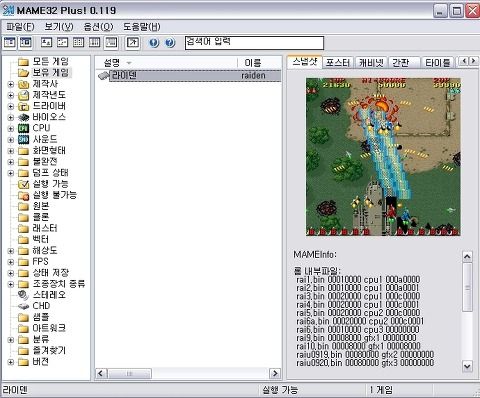
Task: Toggle the screenshot pane toolbar icon
Action: (26, 42)
